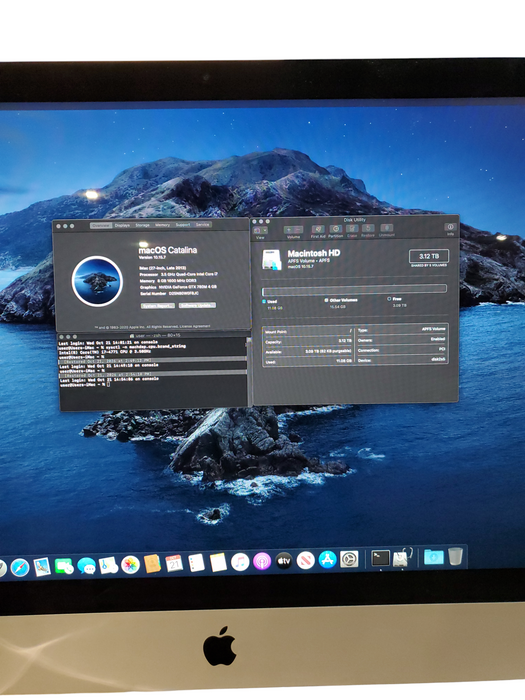This screenshot has width=525, height=700.
Task: Open Contacts in the Dock
Action: [x=152, y=564]
